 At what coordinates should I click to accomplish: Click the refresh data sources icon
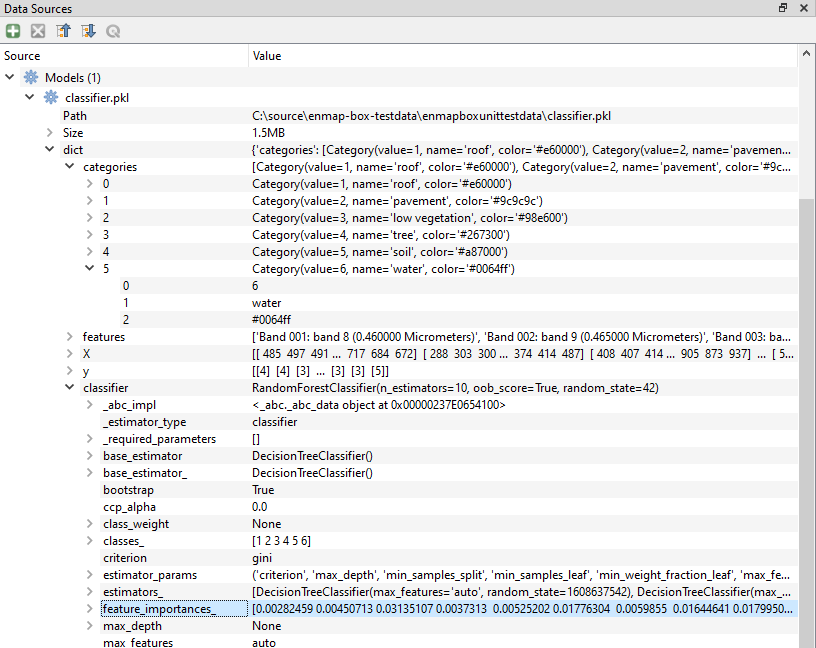coord(113,31)
